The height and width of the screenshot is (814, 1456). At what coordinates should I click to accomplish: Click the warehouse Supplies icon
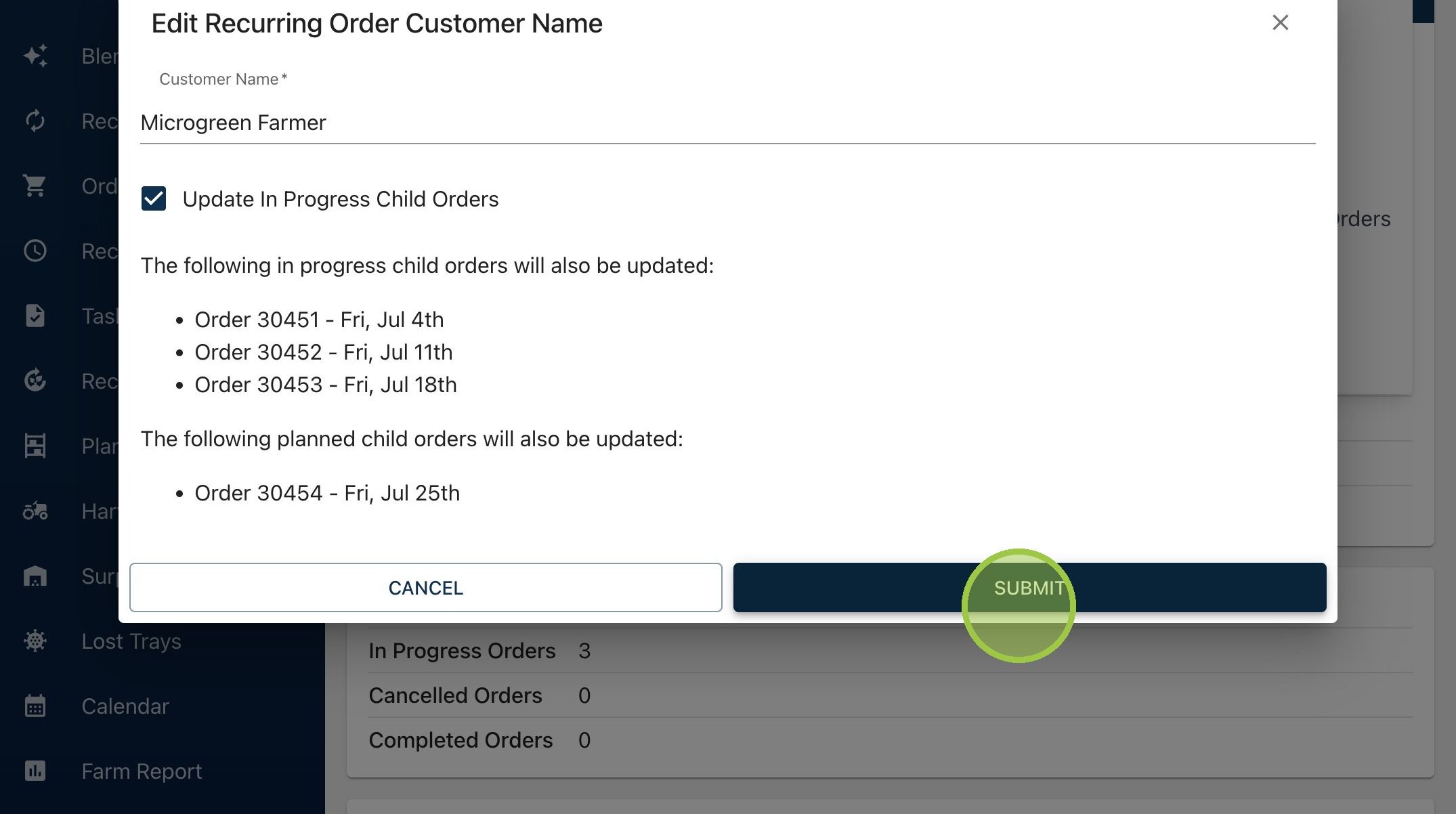(35, 576)
